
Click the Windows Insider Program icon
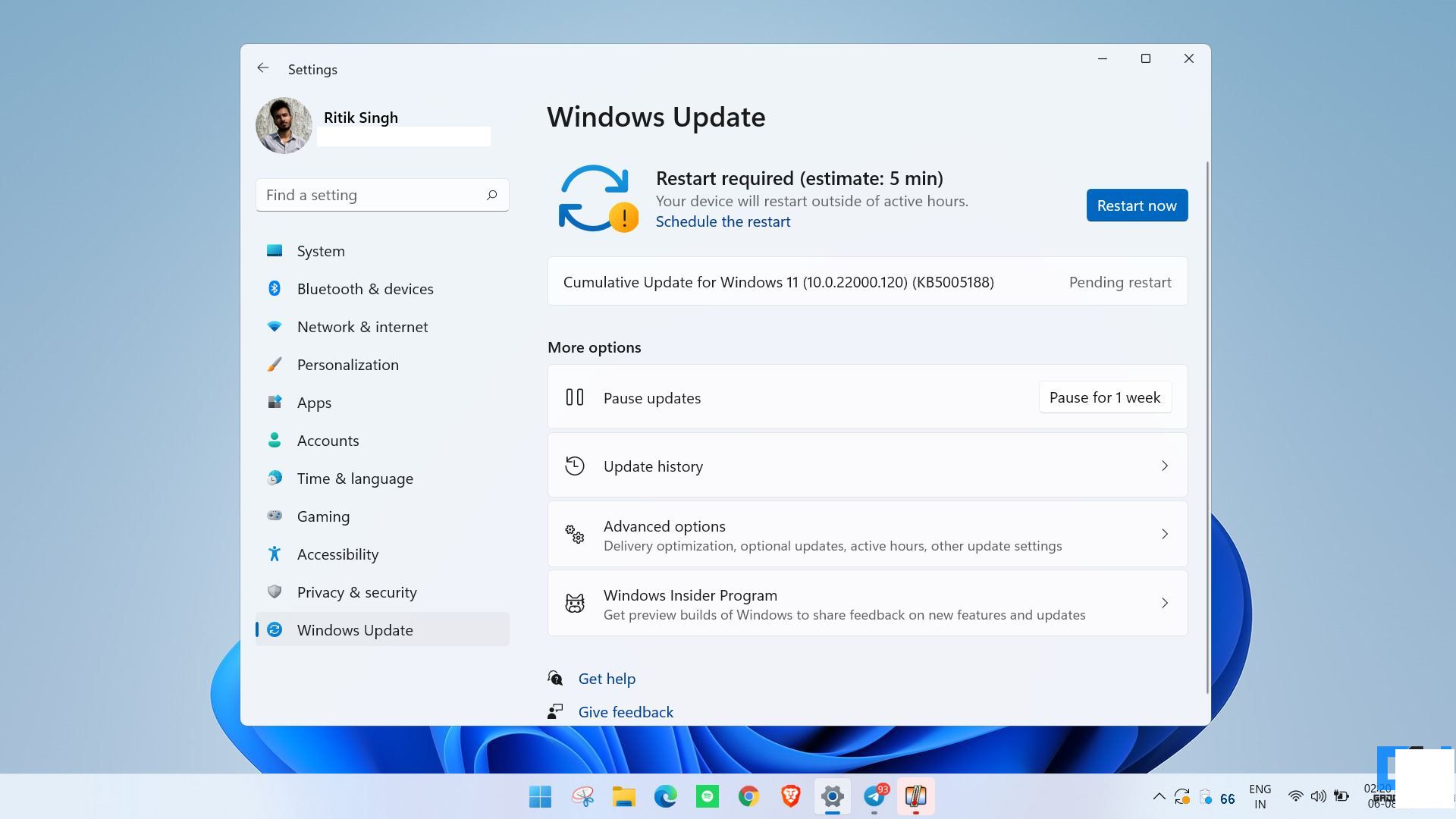(x=574, y=603)
